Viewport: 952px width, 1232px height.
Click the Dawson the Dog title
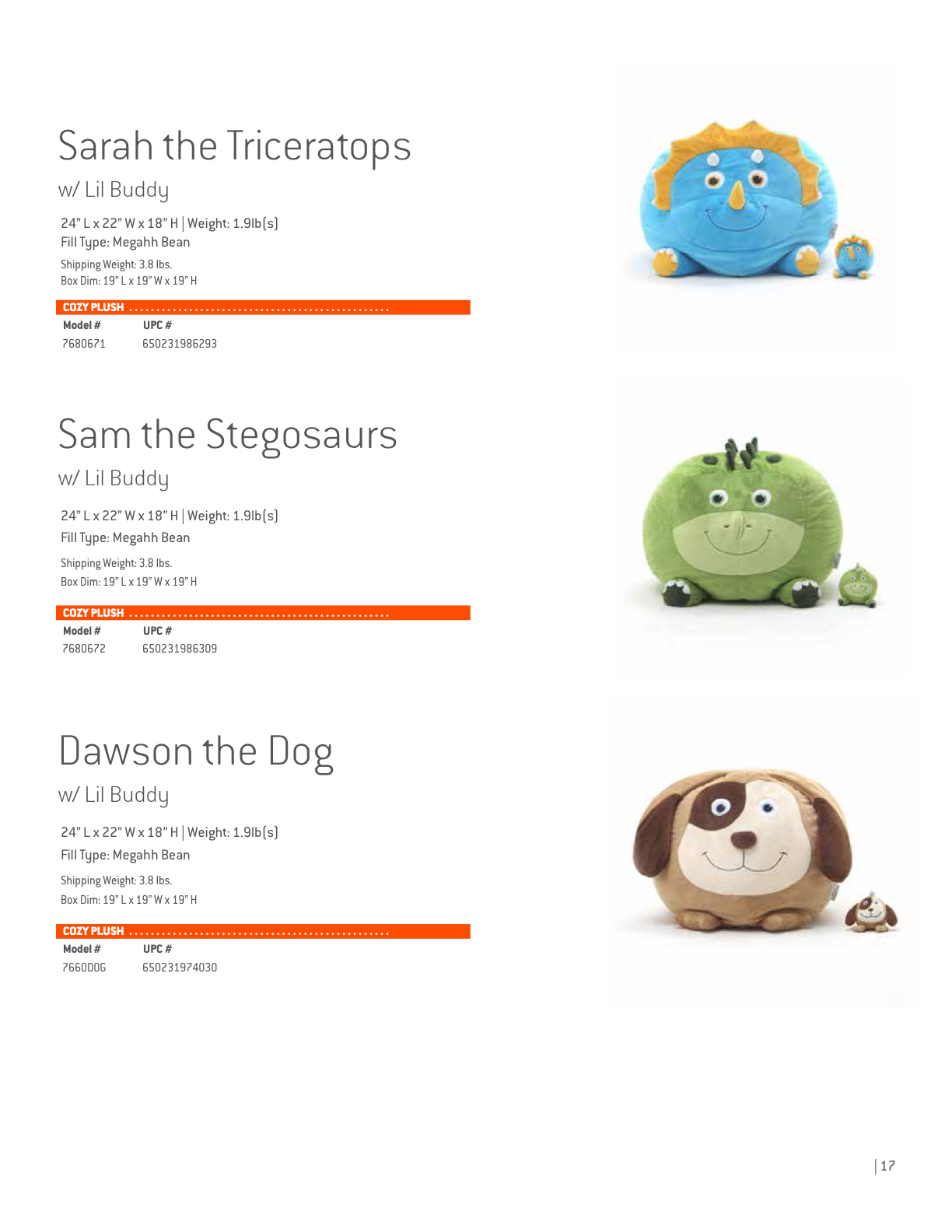click(196, 751)
